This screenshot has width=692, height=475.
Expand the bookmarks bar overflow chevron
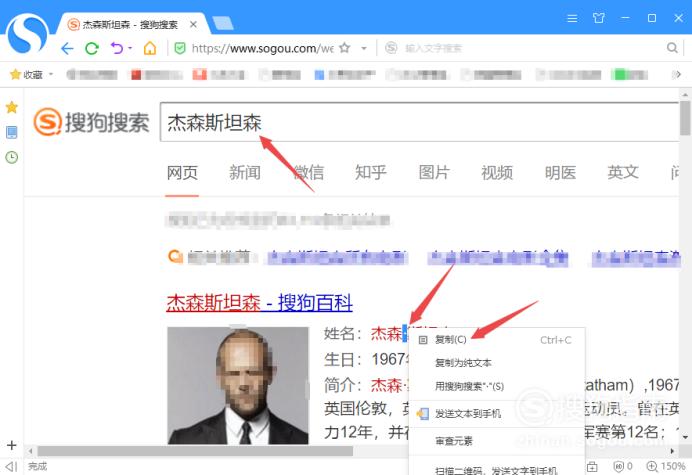[x=677, y=74]
